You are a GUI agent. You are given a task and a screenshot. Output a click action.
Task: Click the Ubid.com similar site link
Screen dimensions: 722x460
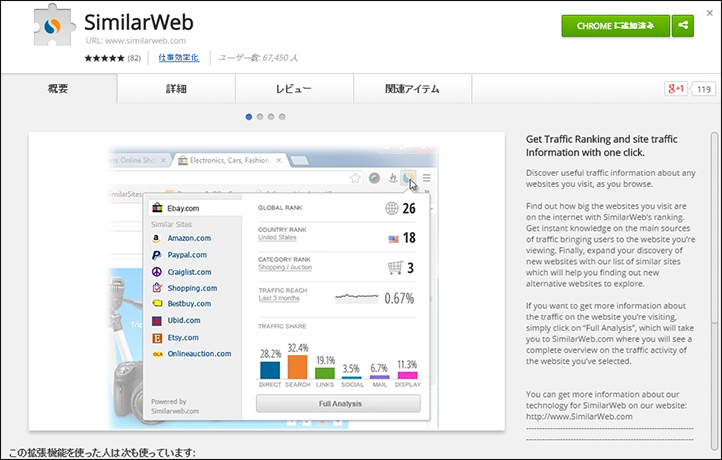click(184, 320)
